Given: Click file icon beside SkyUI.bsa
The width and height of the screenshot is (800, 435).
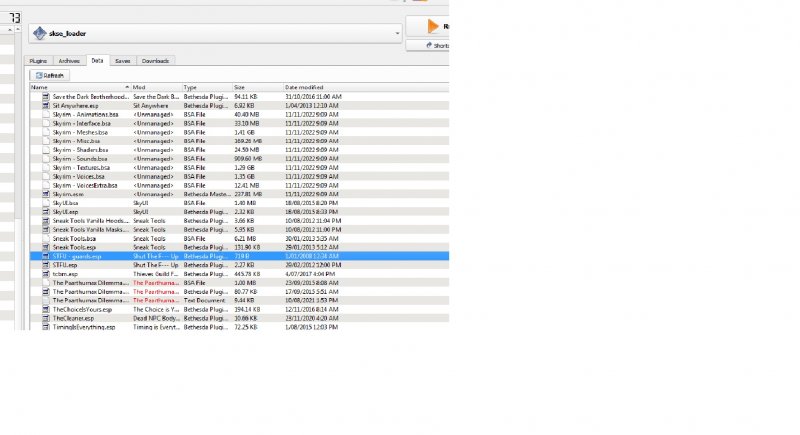Looking at the screenshot, I should (45, 203).
